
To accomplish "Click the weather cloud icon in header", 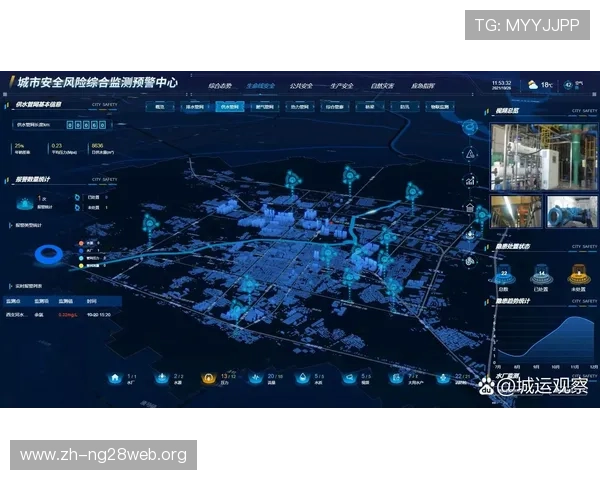I will point(532,85).
